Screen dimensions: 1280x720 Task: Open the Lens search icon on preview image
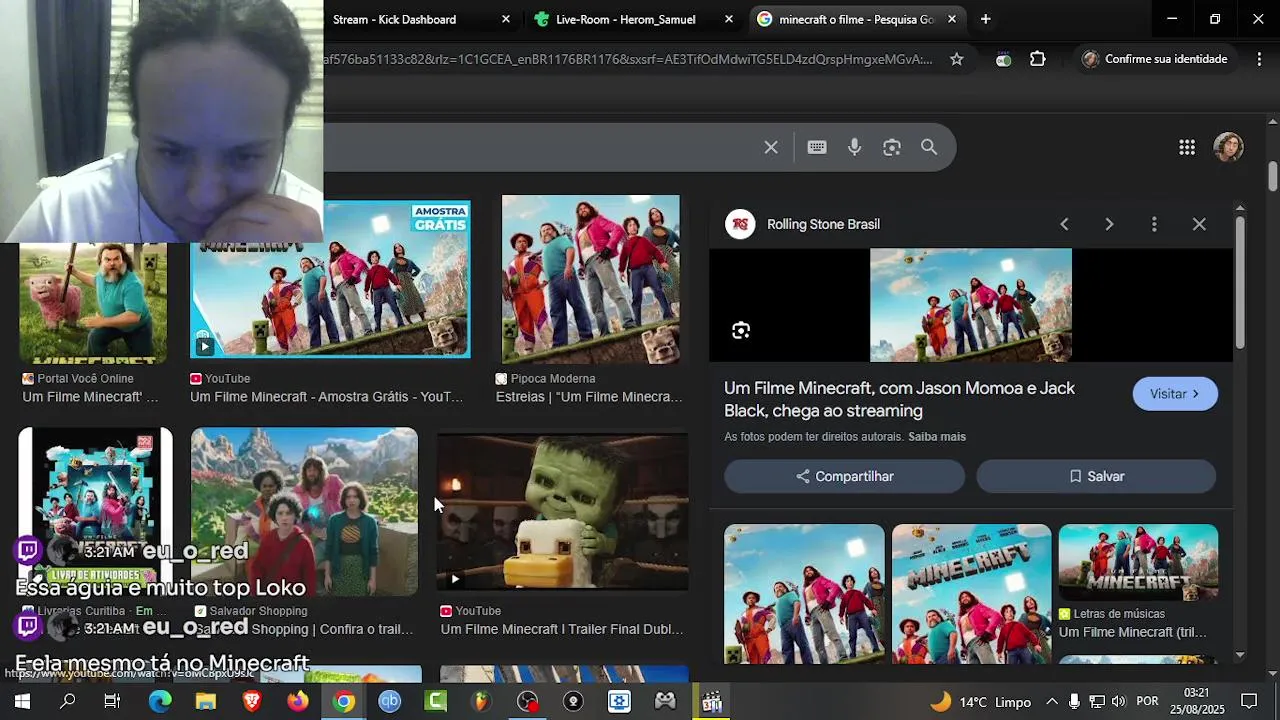(741, 331)
